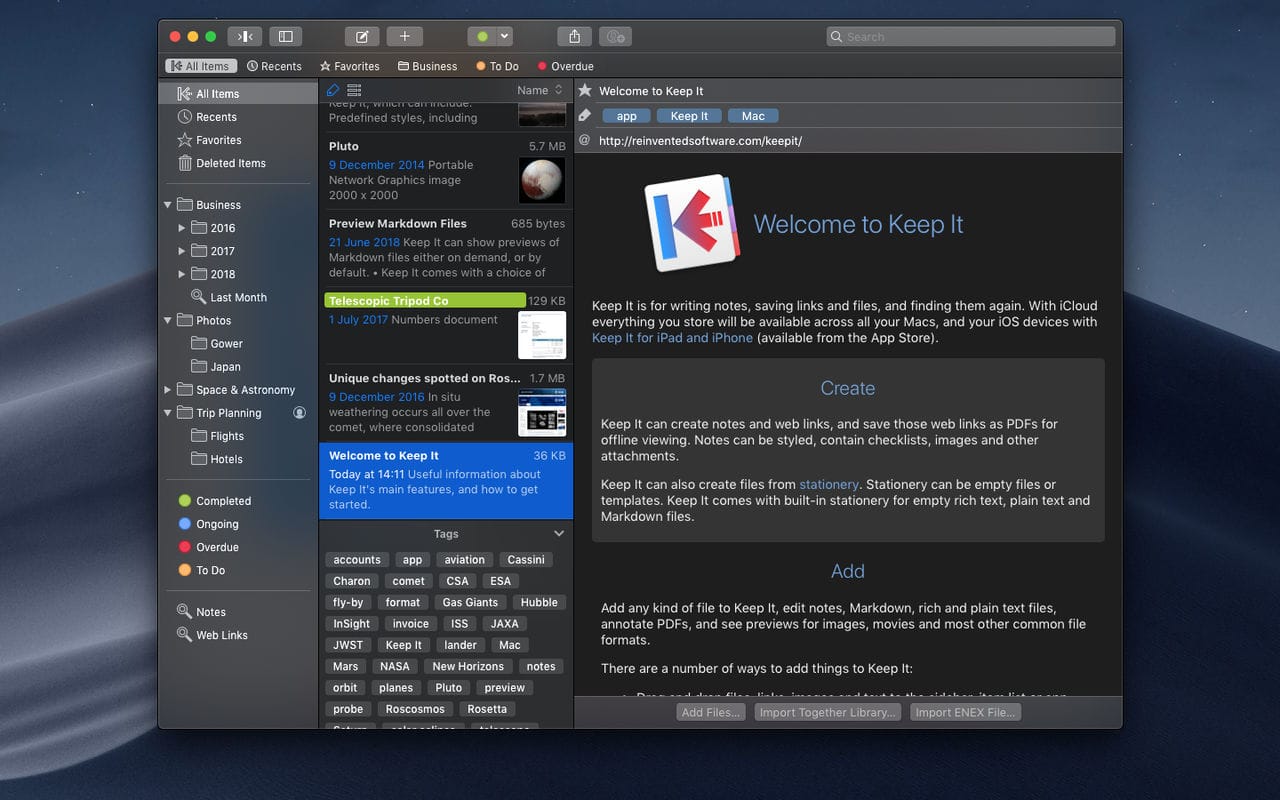Open the 'Keep It for iPad and iPhone' link
Image resolution: width=1280 pixels, height=800 pixels.
tap(672, 338)
